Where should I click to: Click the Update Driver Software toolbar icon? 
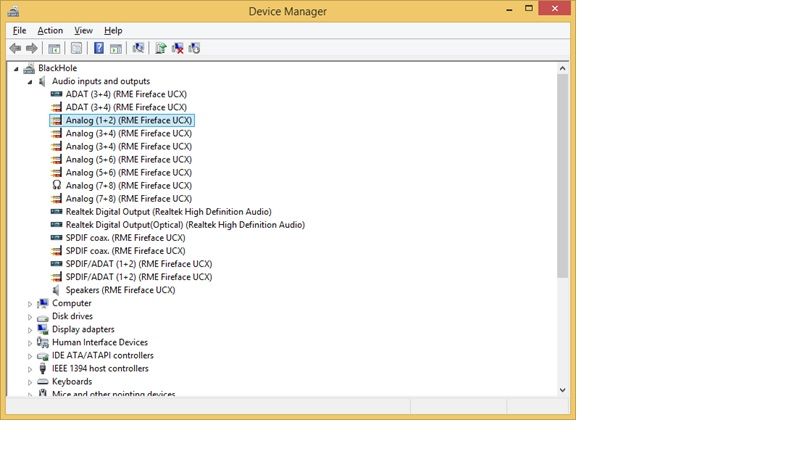click(160, 48)
